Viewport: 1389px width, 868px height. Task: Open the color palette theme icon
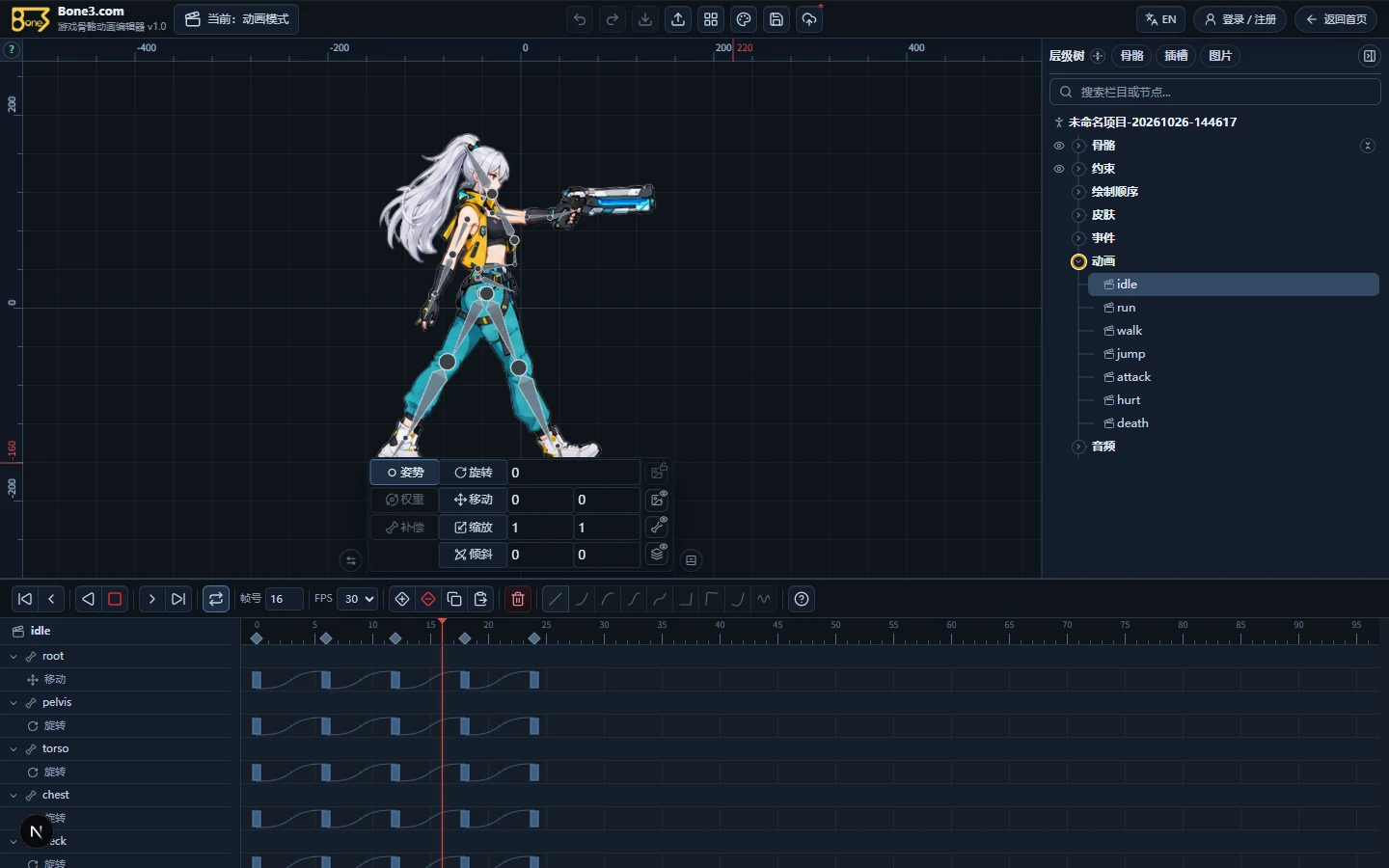[x=744, y=19]
